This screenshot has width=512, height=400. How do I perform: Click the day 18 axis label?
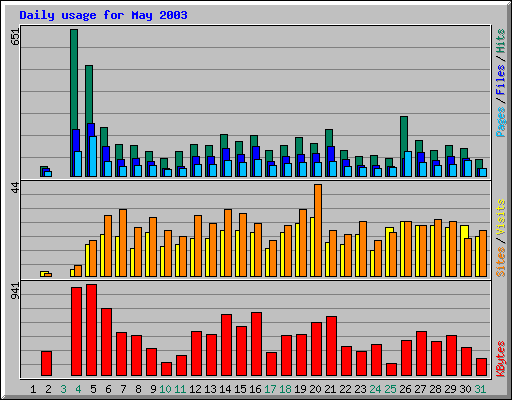(x=285, y=389)
